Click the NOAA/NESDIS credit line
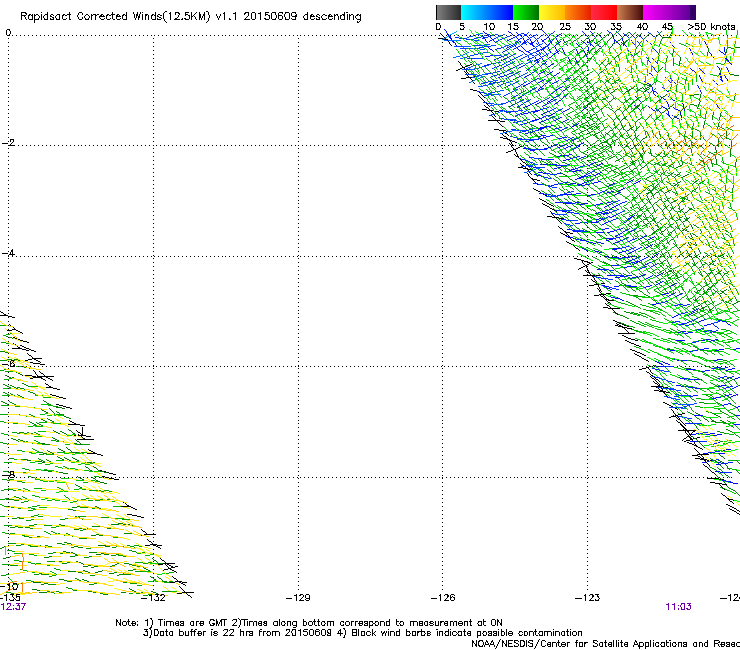This screenshot has width=740, height=650. tap(605, 644)
